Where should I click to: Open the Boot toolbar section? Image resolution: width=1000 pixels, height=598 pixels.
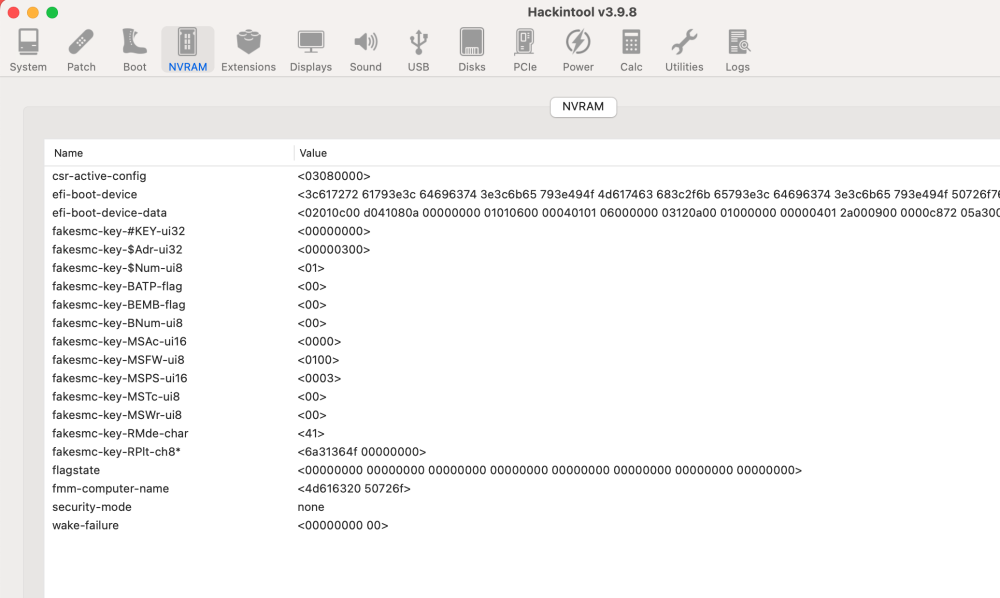(135, 50)
